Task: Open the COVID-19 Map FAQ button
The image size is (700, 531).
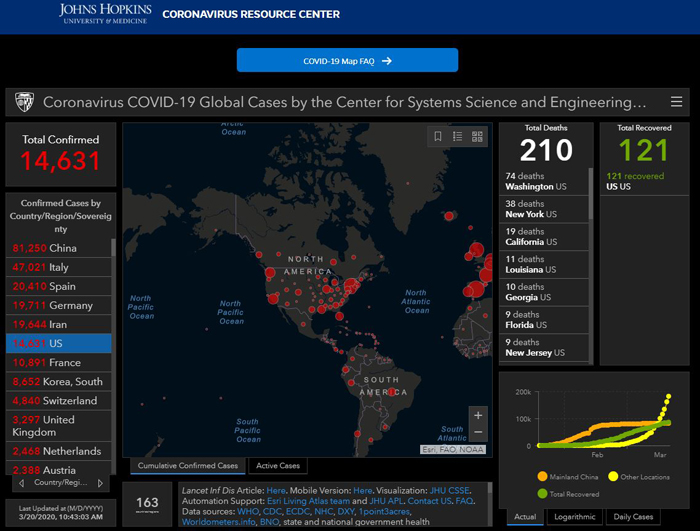Action: click(347, 60)
